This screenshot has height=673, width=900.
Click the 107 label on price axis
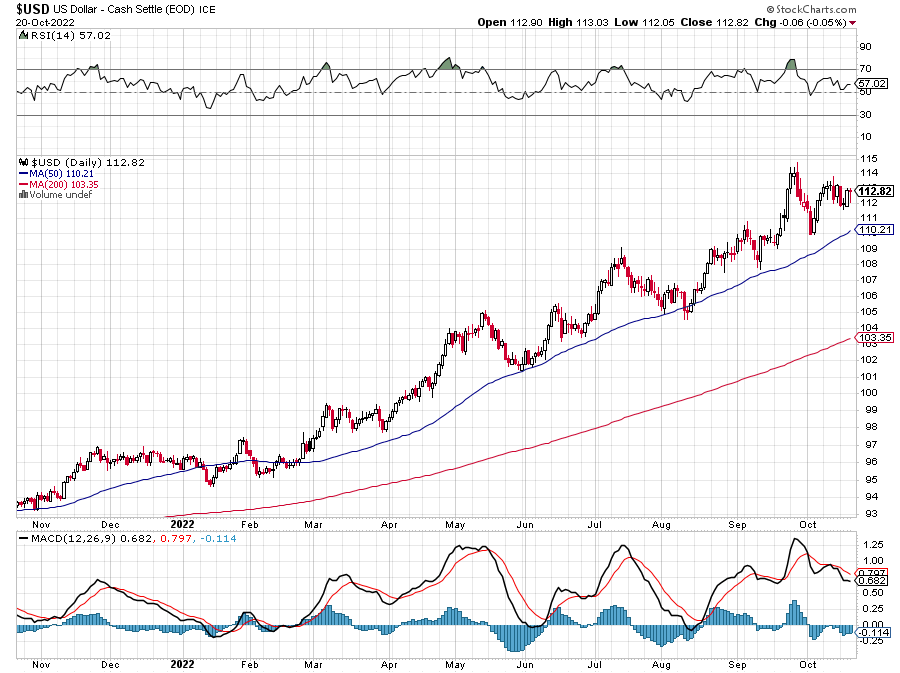pos(868,279)
